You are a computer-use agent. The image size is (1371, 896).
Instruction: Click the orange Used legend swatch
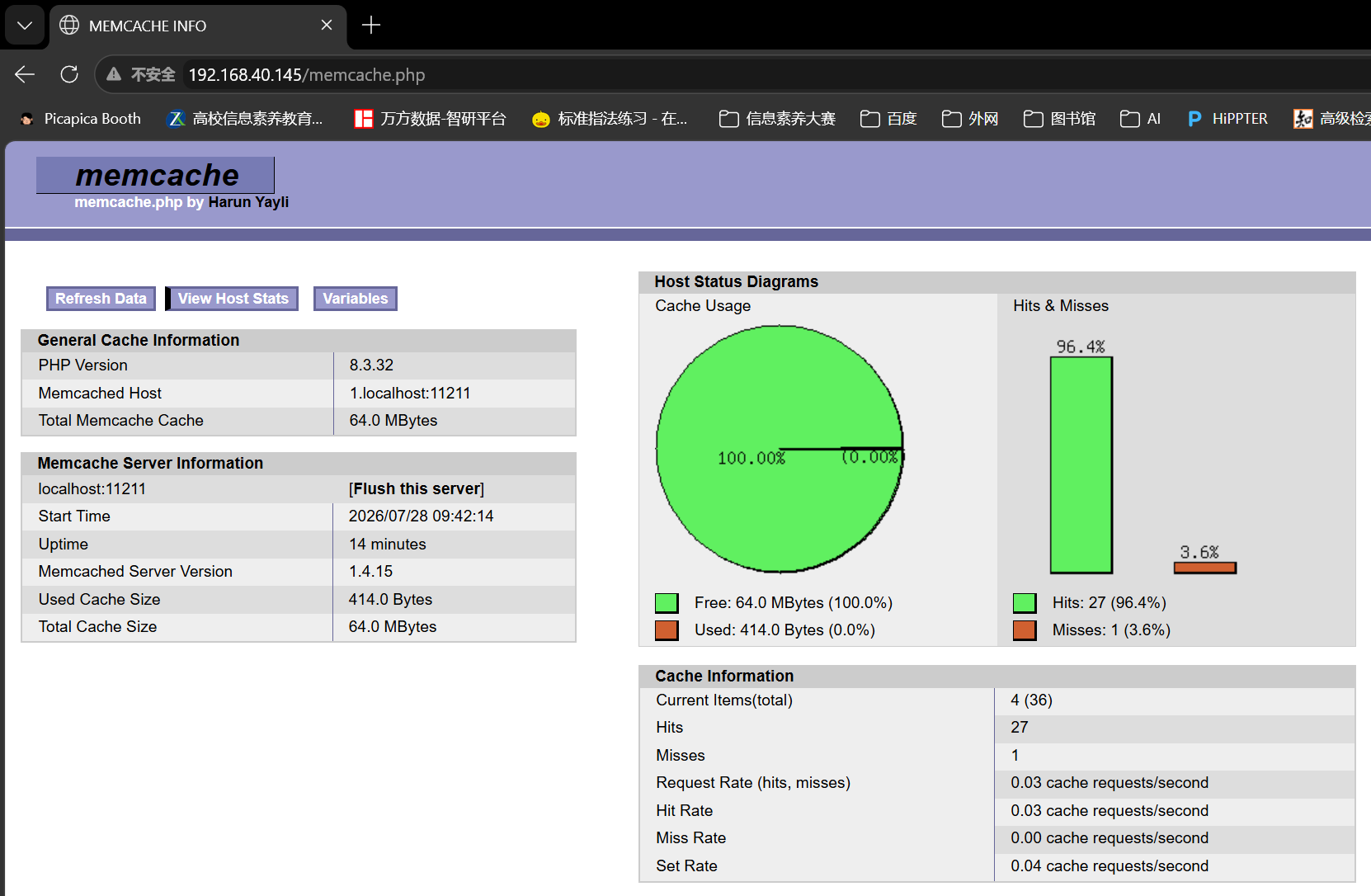pyautogui.click(x=667, y=630)
